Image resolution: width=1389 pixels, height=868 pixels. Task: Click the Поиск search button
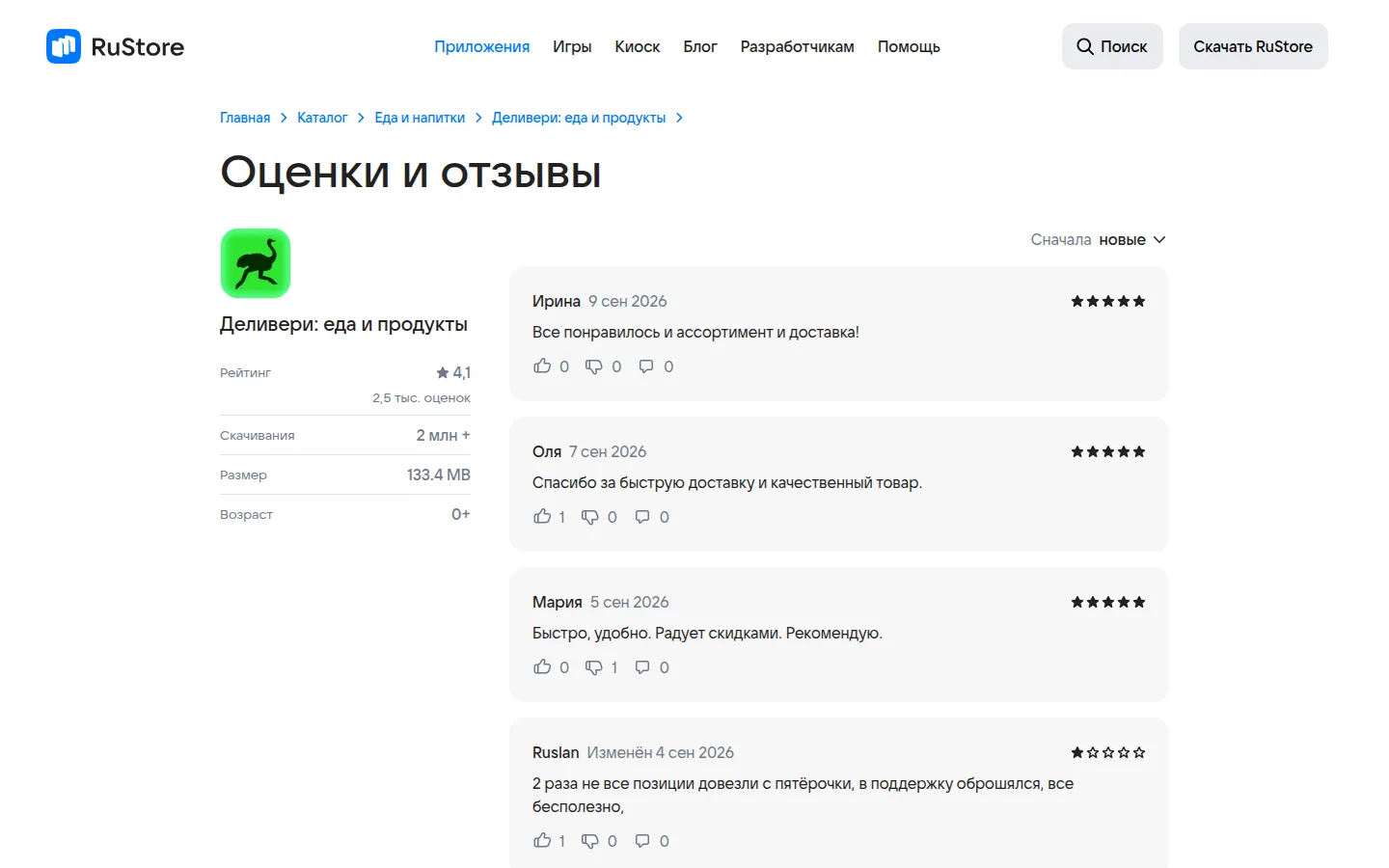pos(1112,46)
